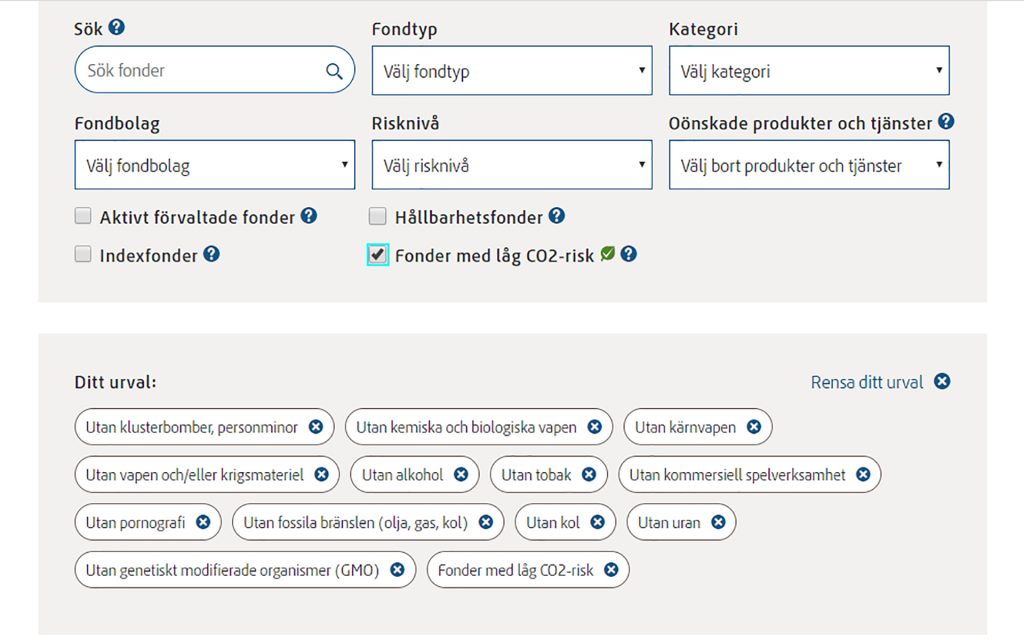Viewport: 1024px width, 640px height.
Task: Check the Indexfonder checkbox
Action: point(83,253)
